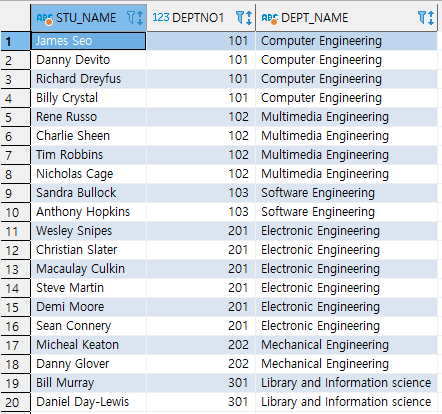Open the filter funnel on DEPT_NAME column

[x=422, y=17]
